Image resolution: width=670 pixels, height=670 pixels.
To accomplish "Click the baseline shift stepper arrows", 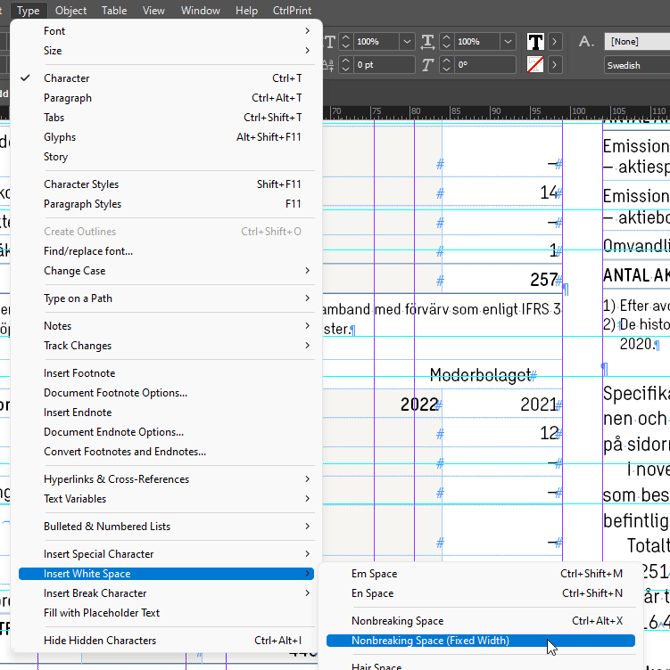I will click(x=345, y=65).
